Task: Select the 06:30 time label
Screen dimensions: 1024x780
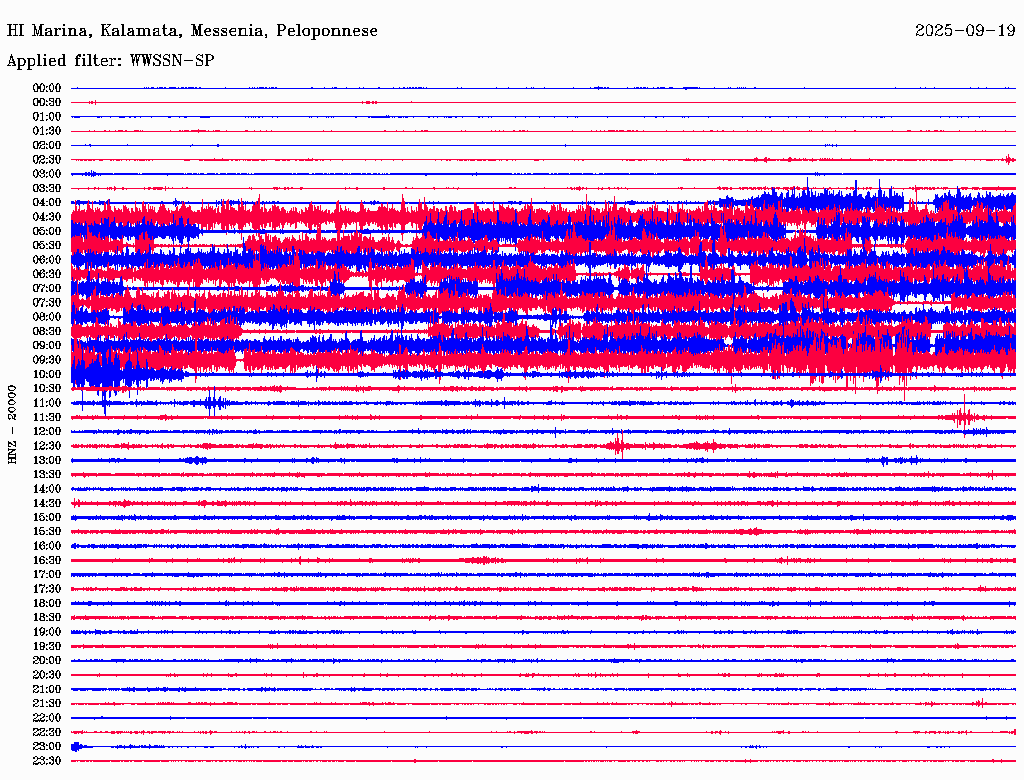Action: point(47,274)
